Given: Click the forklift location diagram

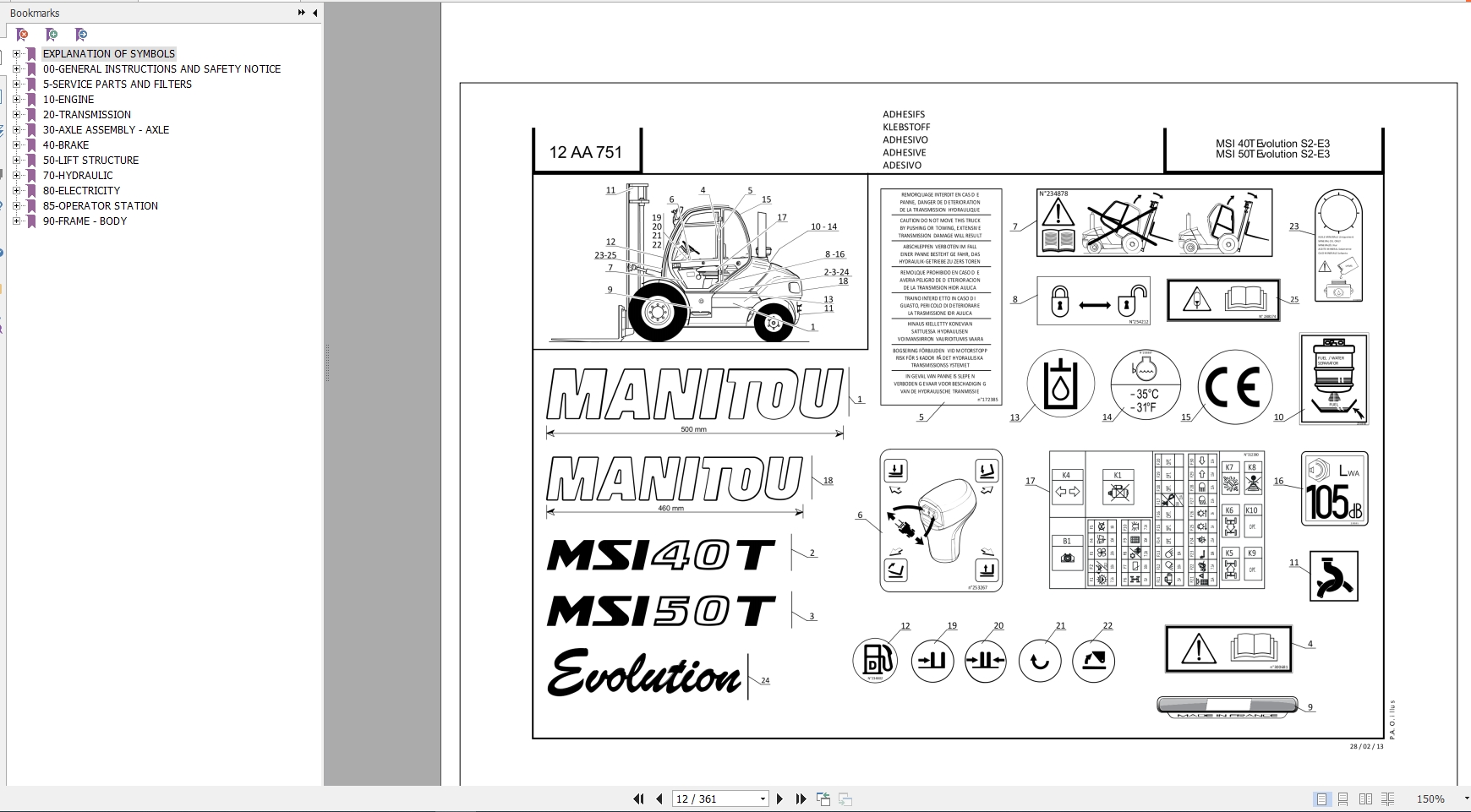Looking at the screenshot, I should coord(700,261).
